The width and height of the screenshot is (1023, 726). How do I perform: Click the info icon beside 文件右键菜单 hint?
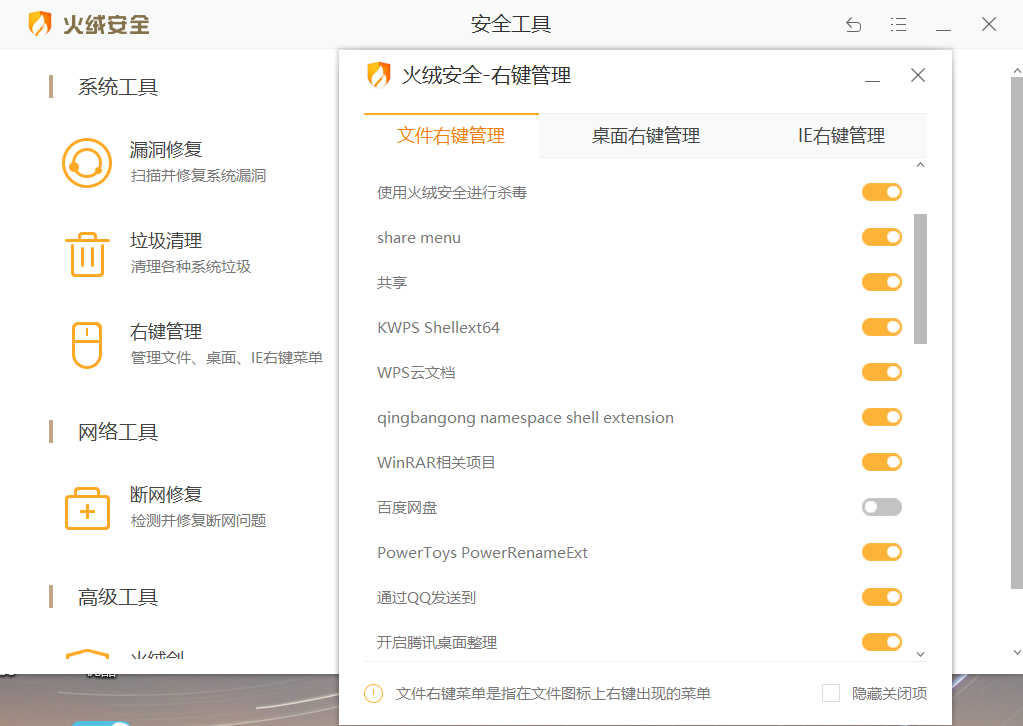tap(373, 693)
